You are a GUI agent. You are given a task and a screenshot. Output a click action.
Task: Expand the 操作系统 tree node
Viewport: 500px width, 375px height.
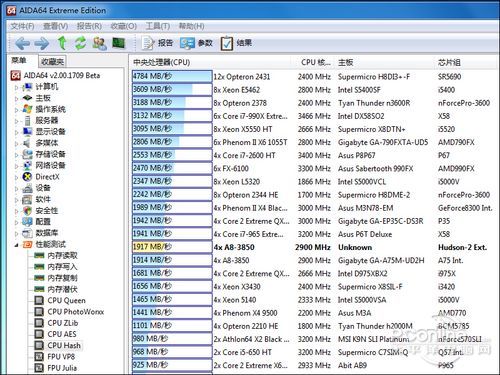tap(16, 110)
